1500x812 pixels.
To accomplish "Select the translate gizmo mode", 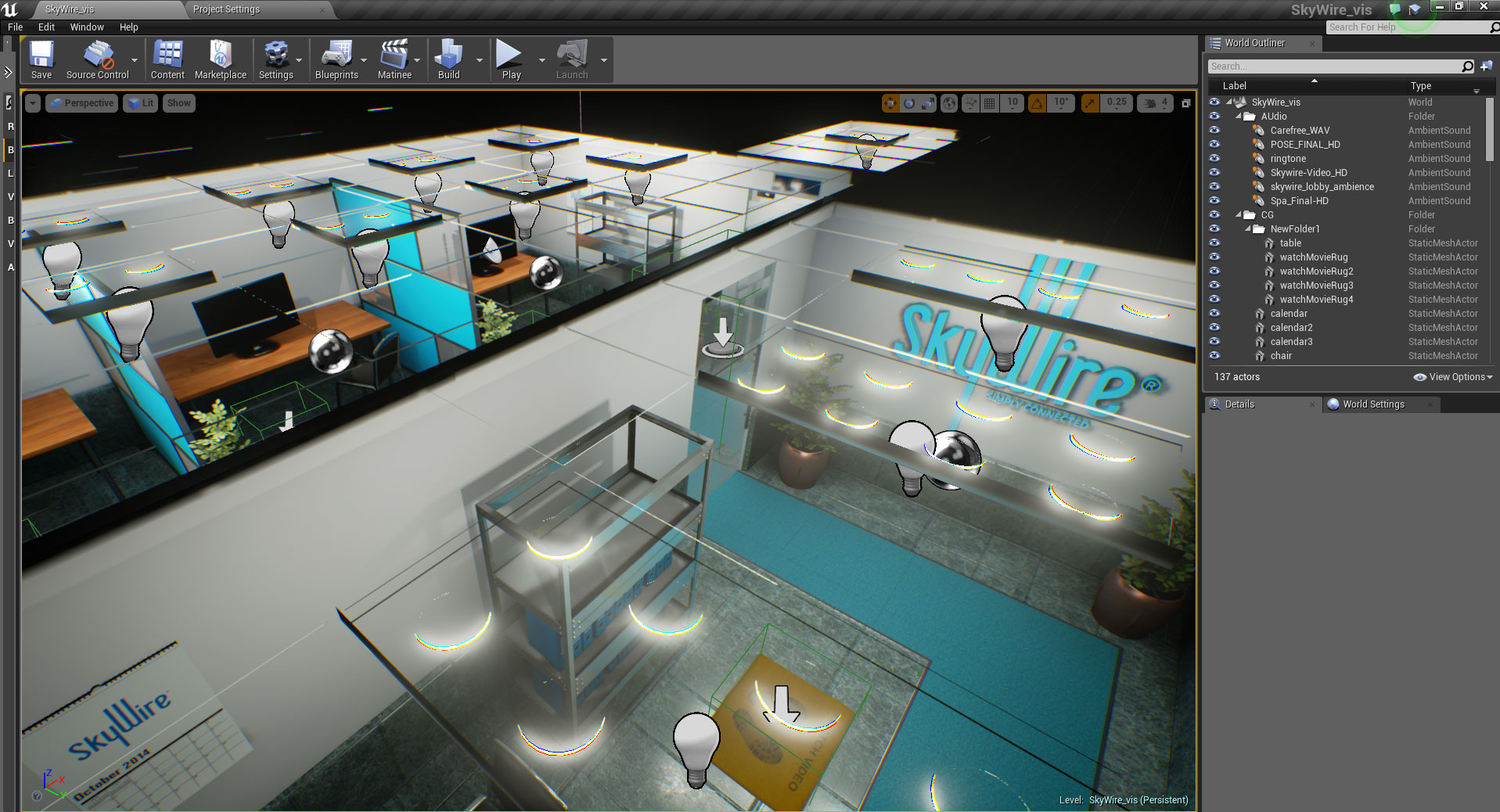I will pos(890,103).
